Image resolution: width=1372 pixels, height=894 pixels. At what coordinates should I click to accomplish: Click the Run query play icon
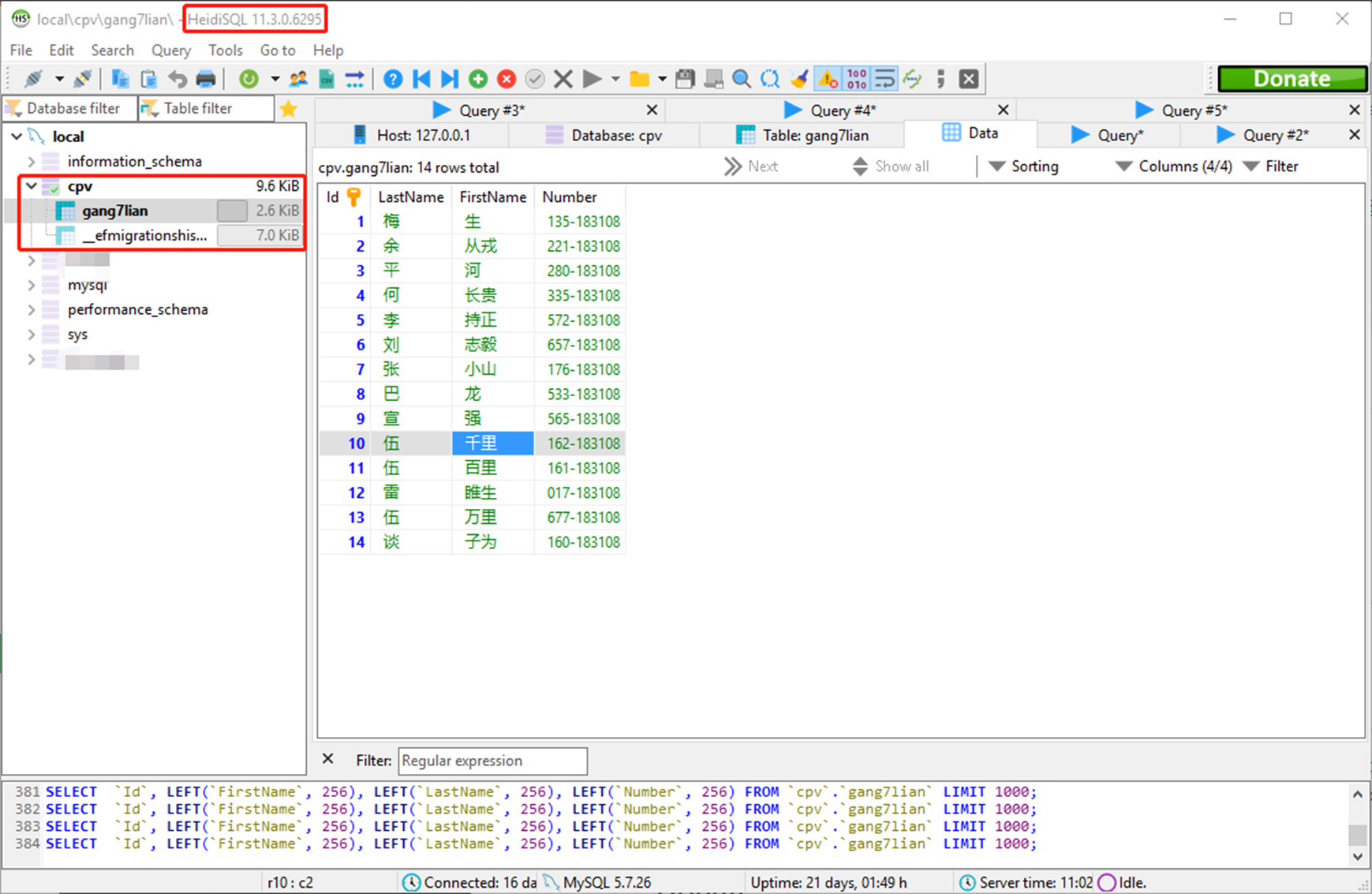[592, 79]
